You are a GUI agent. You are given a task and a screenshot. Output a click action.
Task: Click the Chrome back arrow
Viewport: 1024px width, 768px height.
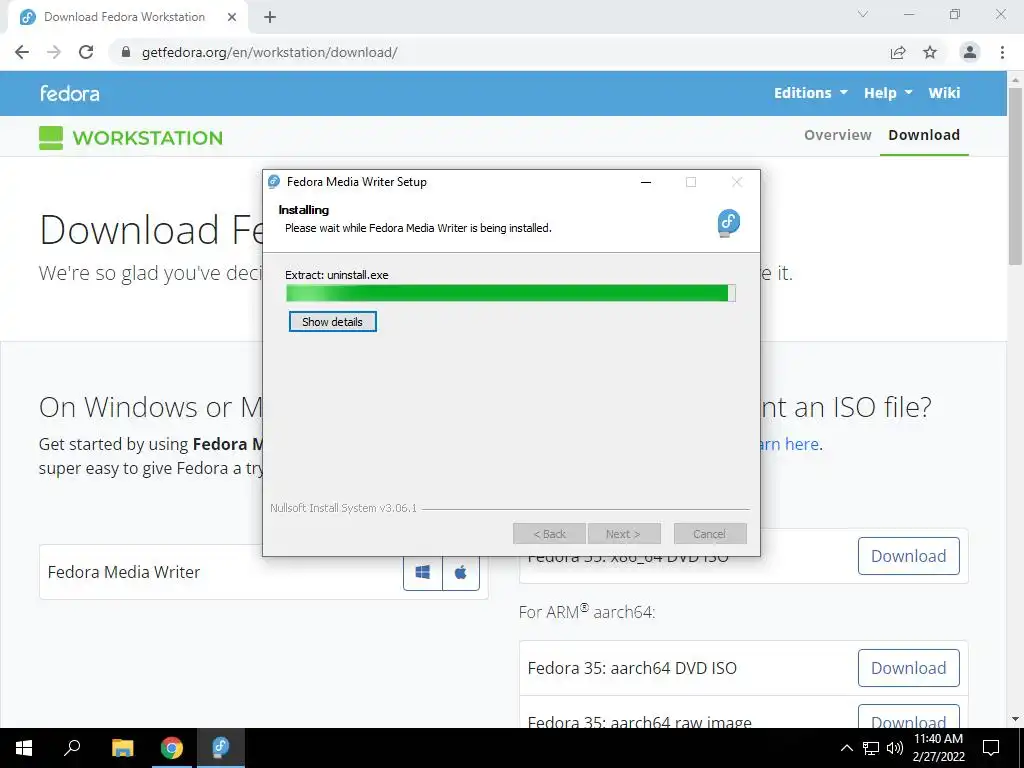click(x=22, y=52)
